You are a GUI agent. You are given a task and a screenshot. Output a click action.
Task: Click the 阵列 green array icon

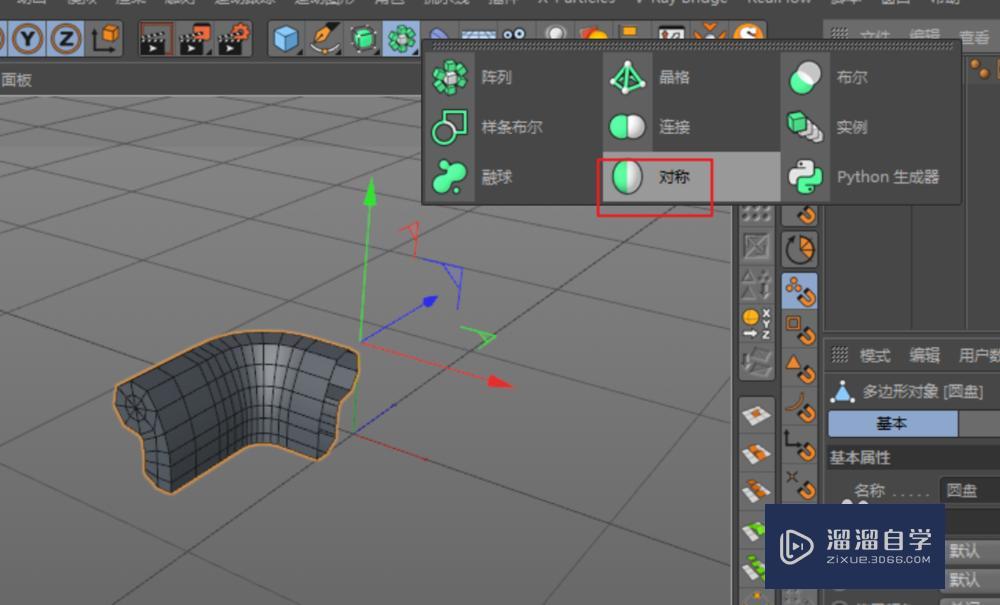450,77
